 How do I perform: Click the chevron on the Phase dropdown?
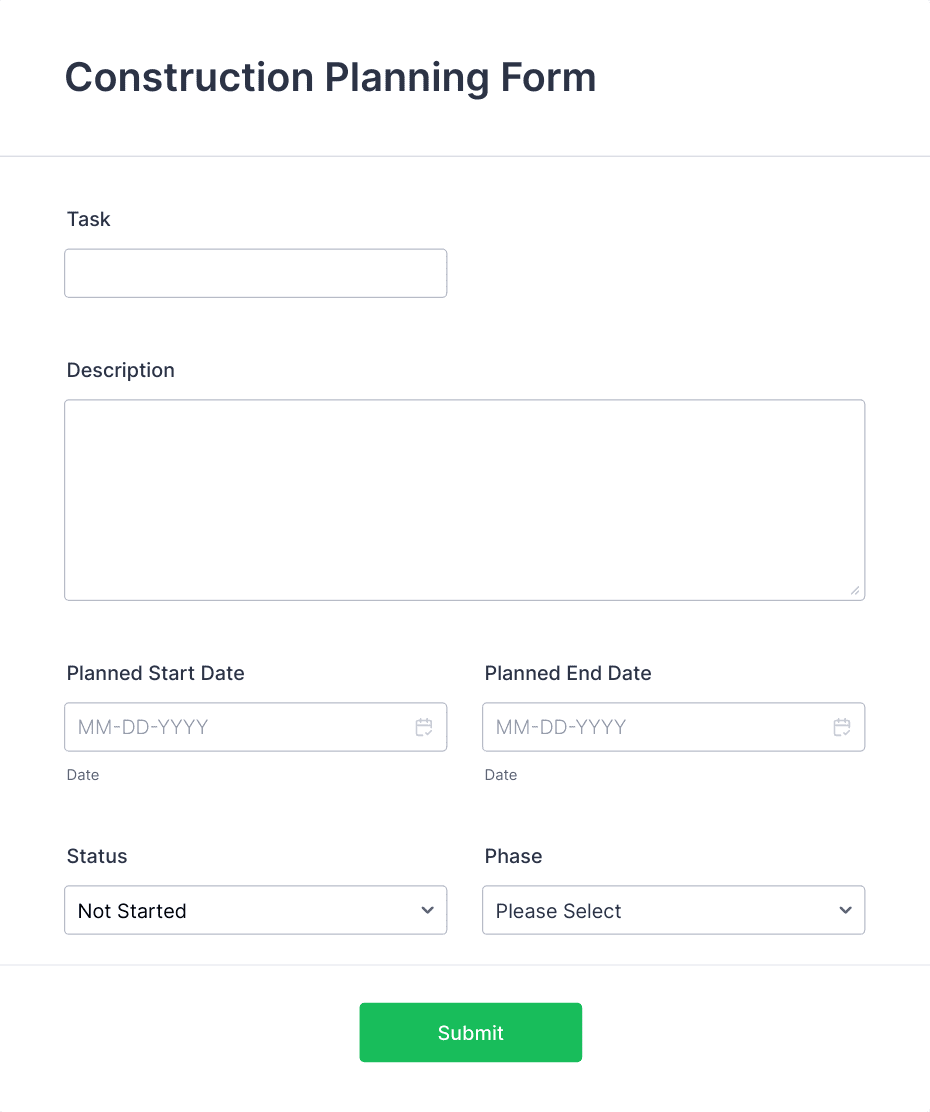click(x=847, y=910)
